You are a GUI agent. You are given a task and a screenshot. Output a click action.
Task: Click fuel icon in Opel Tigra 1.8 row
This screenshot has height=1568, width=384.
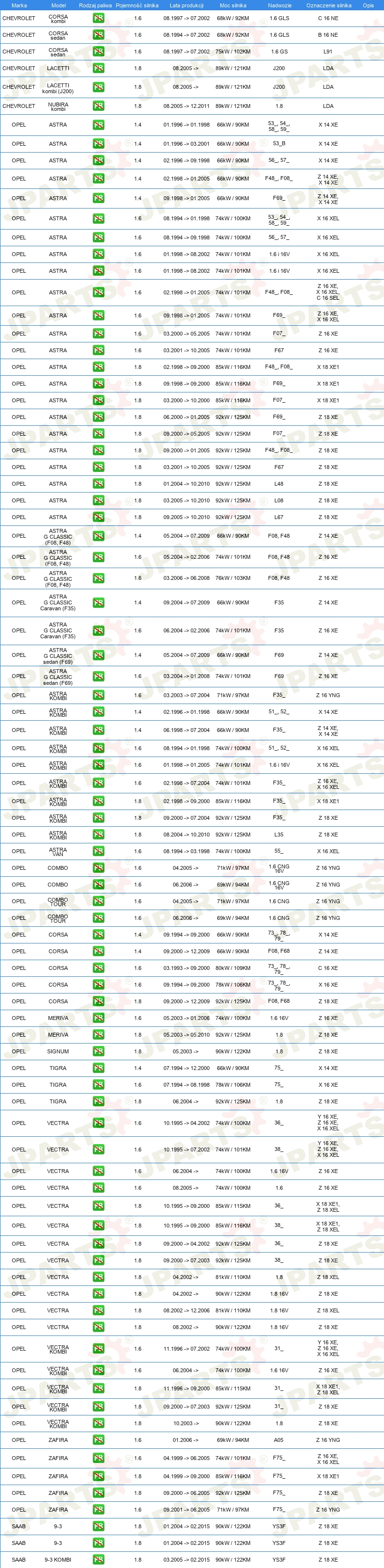[x=98, y=1101]
